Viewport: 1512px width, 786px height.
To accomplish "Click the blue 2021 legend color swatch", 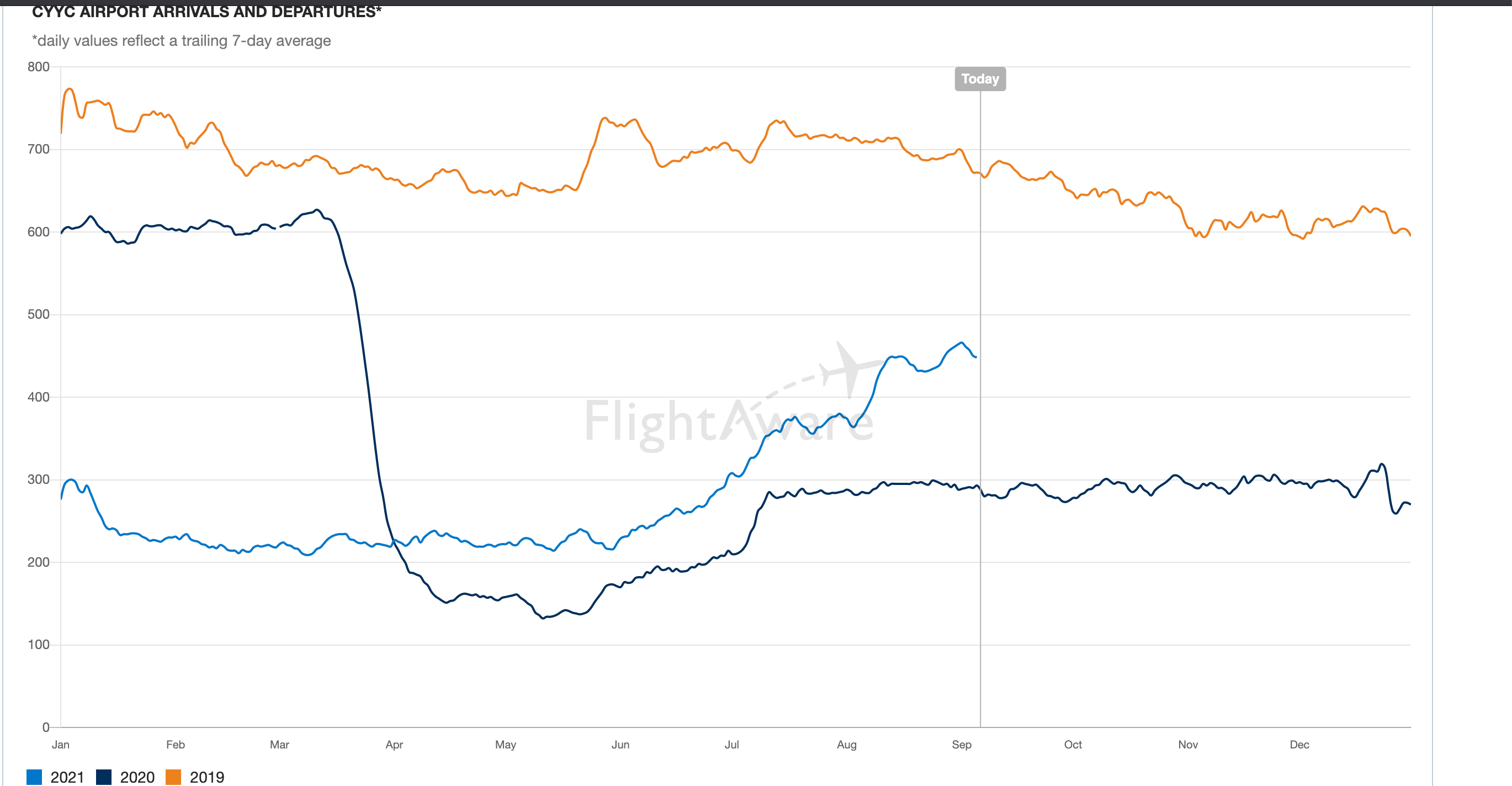I will (x=35, y=777).
